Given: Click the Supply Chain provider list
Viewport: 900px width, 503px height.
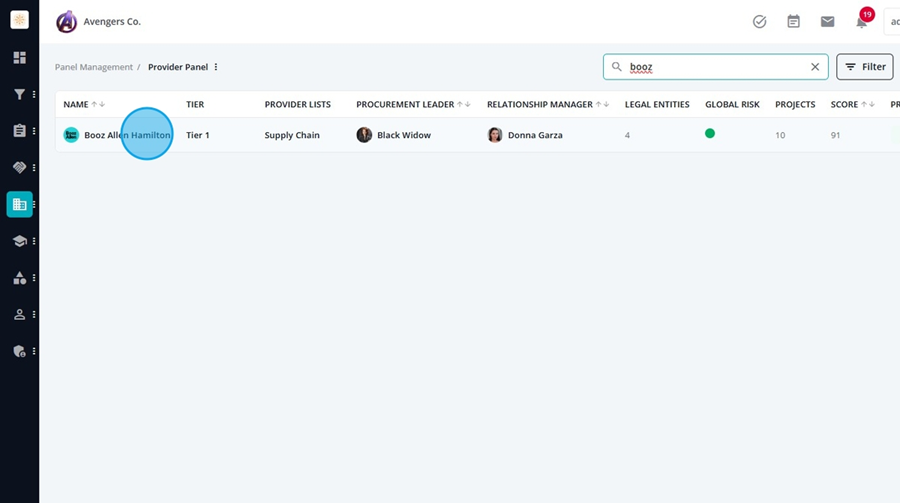Looking at the screenshot, I should (292, 135).
